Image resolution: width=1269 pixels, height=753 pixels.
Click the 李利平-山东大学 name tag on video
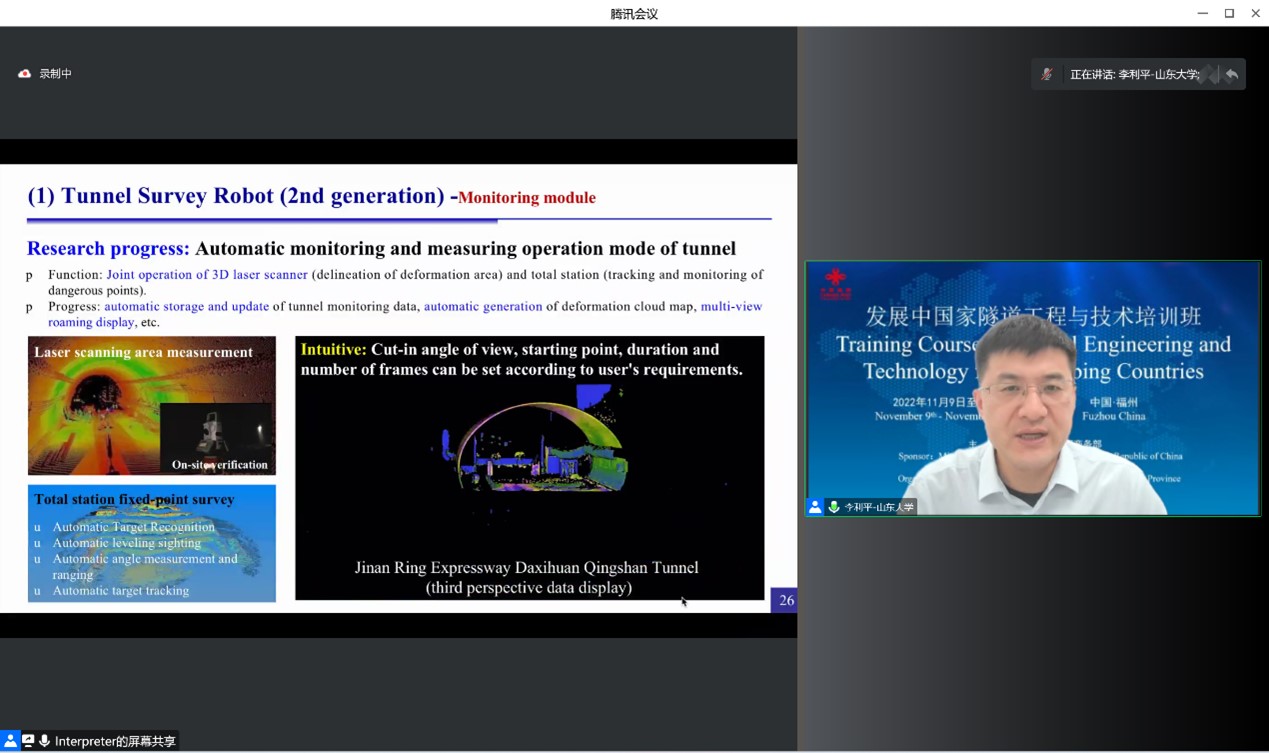(x=878, y=507)
